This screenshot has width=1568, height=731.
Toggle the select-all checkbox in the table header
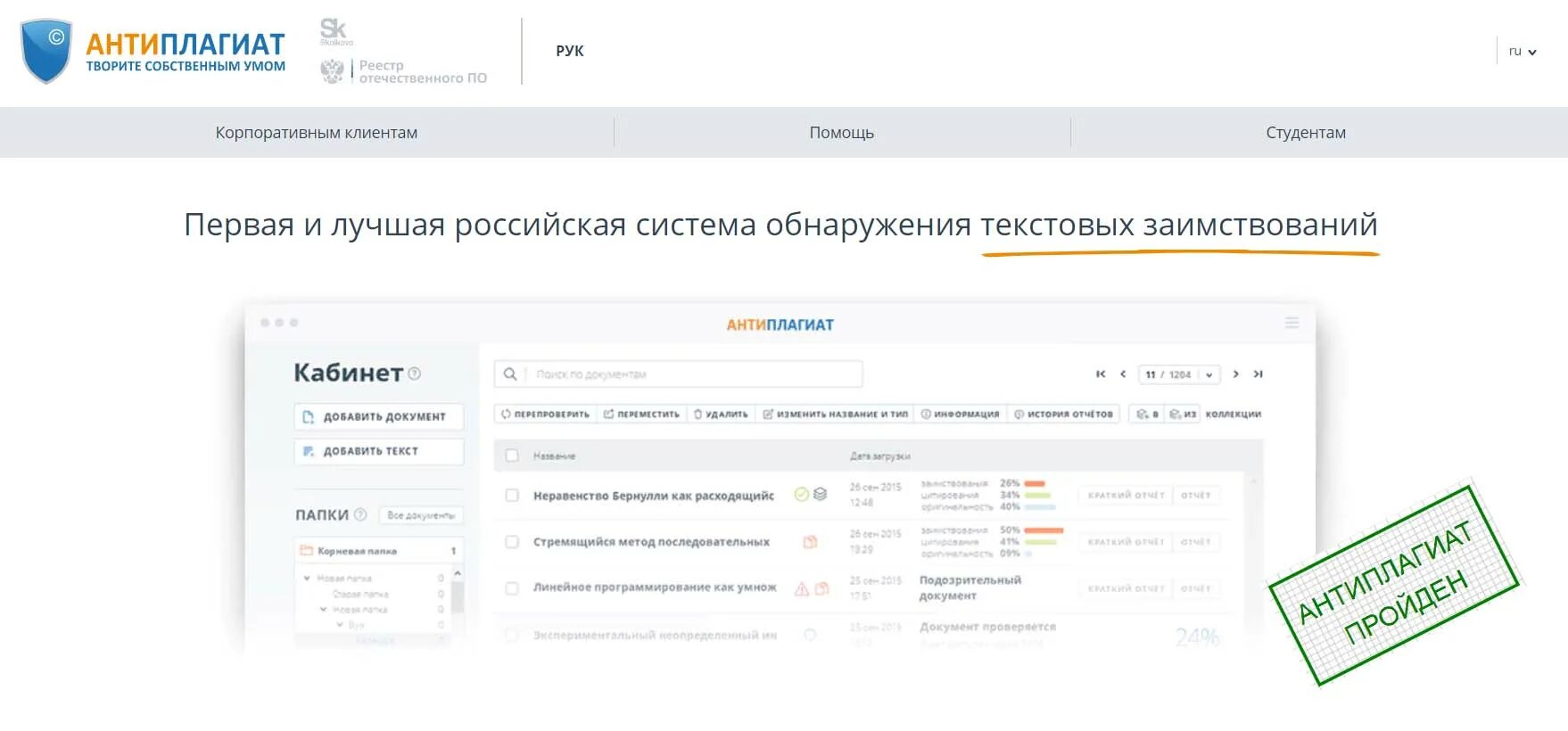pos(512,456)
